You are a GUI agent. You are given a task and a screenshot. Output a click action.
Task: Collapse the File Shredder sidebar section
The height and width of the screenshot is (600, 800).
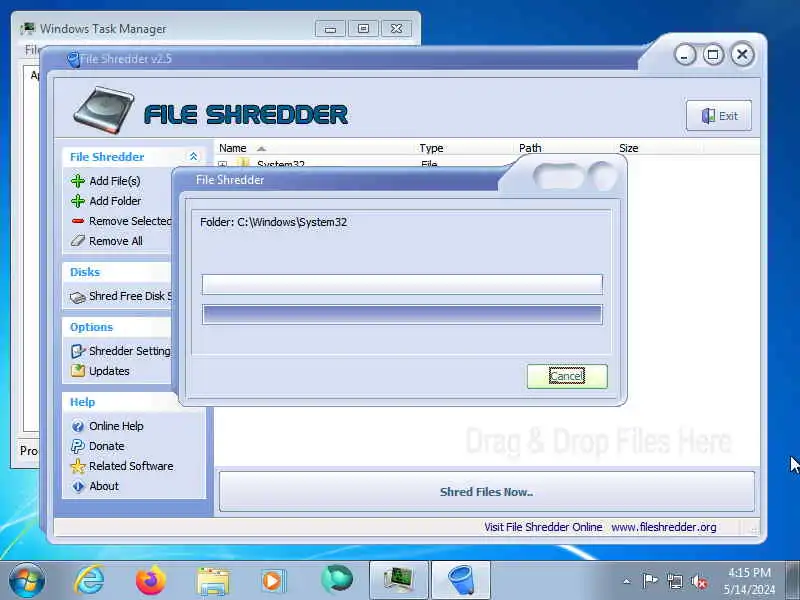point(193,157)
